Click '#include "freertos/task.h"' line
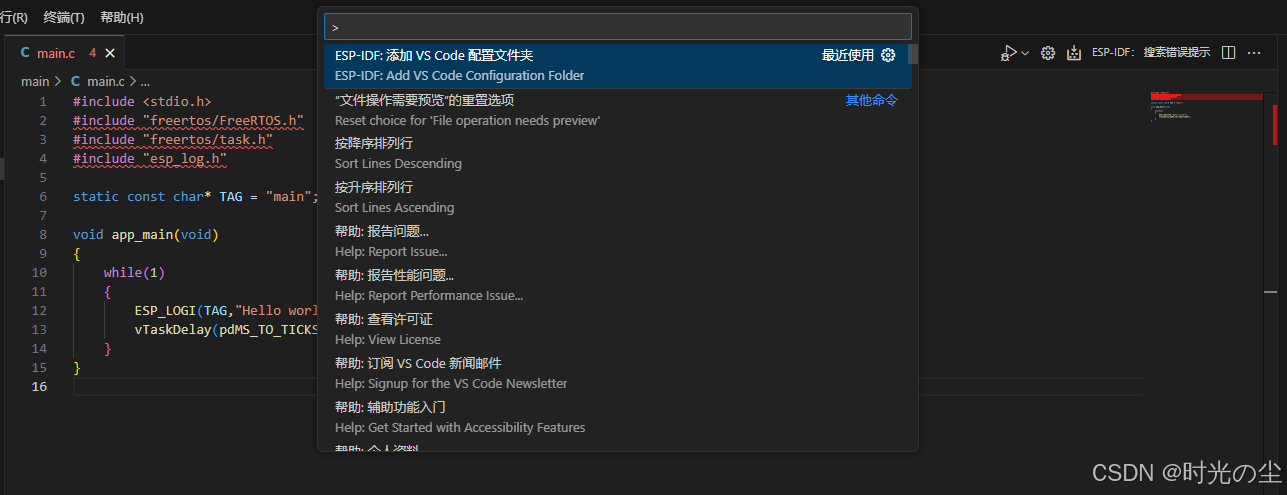1287x495 pixels. coord(173,140)
